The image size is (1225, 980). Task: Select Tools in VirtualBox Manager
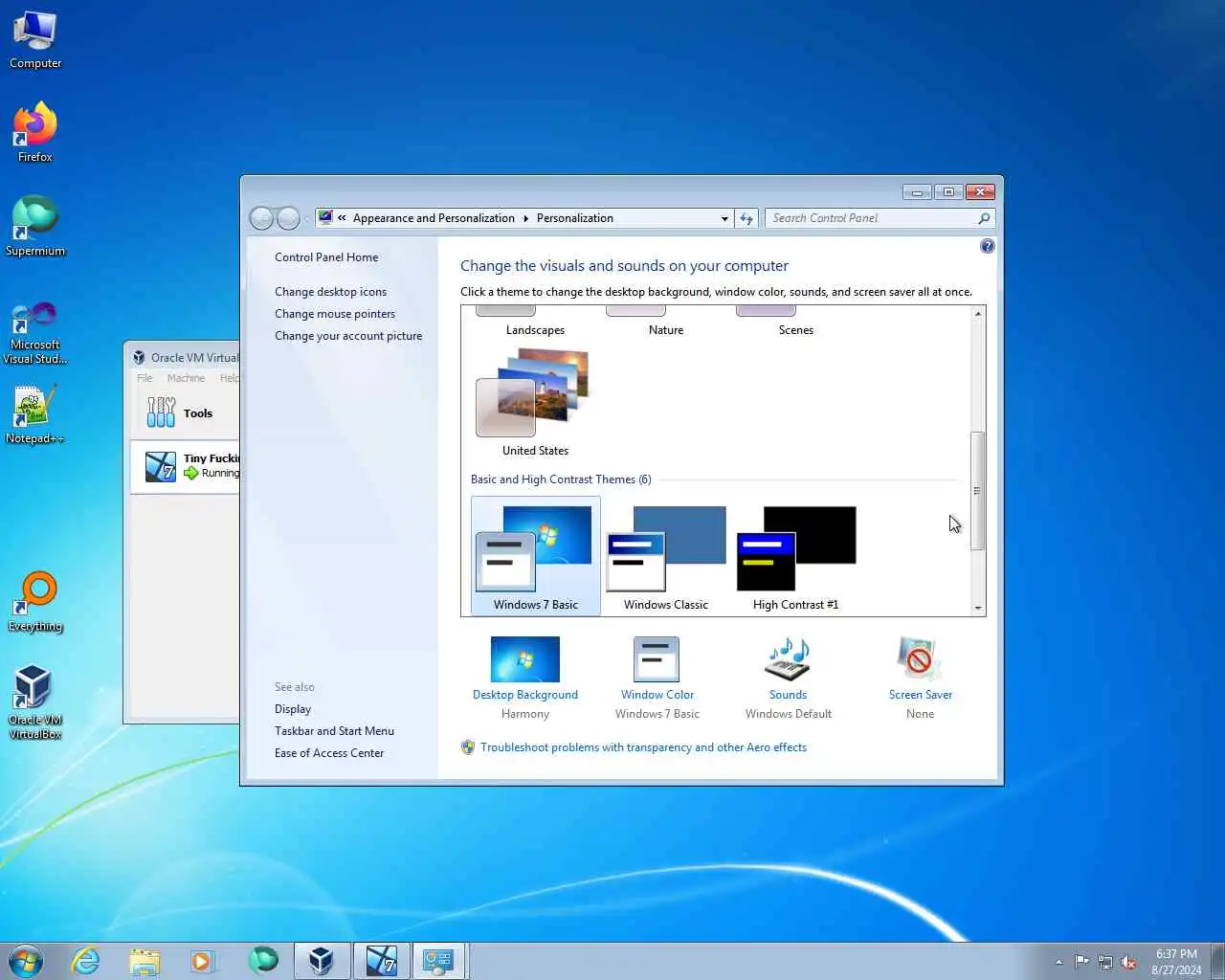point(186,413)
